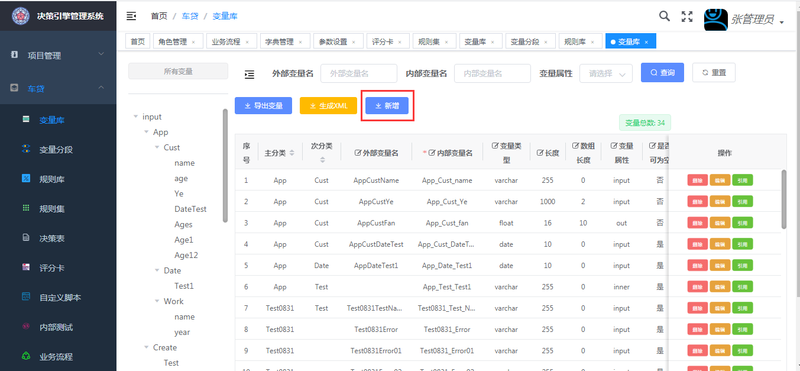Collapse the Cust tree node

click(157, 147)
